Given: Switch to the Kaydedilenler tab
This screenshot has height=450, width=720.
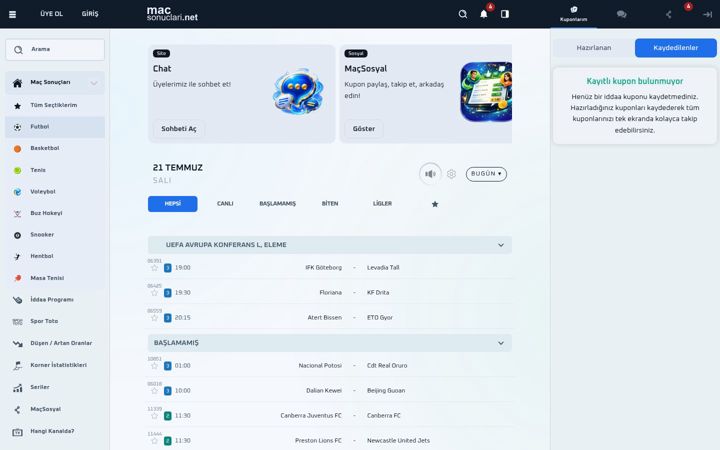Looking at the screenshot, I should [675, 48].
